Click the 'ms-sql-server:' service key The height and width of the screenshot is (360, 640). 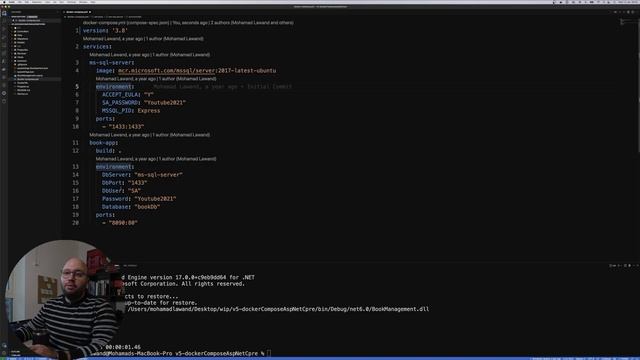[111, 62]
